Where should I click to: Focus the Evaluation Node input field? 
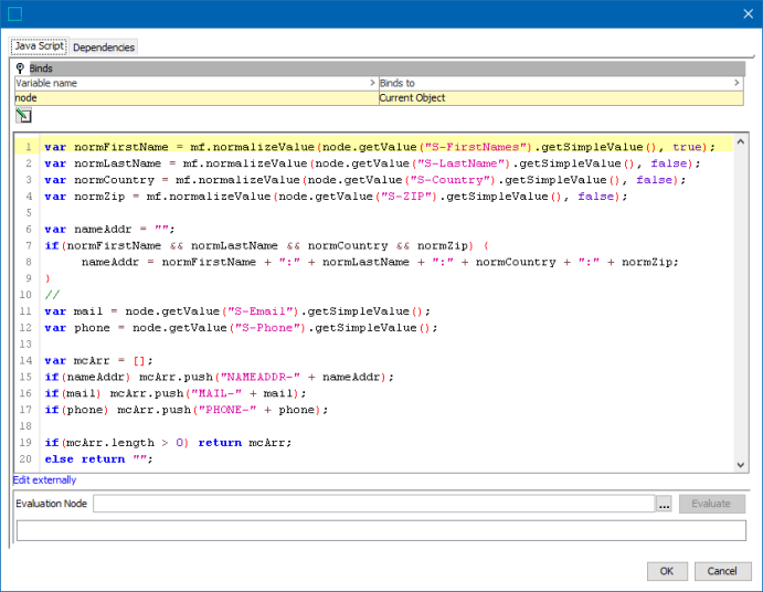373,504
